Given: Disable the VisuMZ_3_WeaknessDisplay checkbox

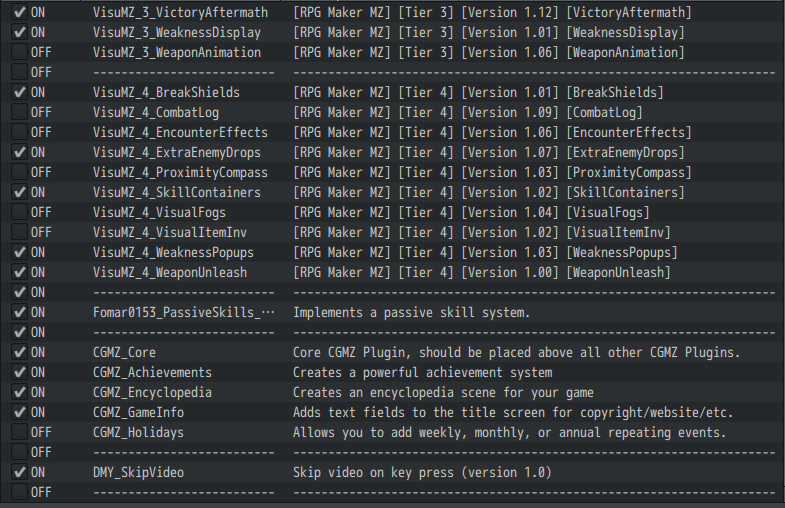Looking at the screenshot, I should (20, 32).
